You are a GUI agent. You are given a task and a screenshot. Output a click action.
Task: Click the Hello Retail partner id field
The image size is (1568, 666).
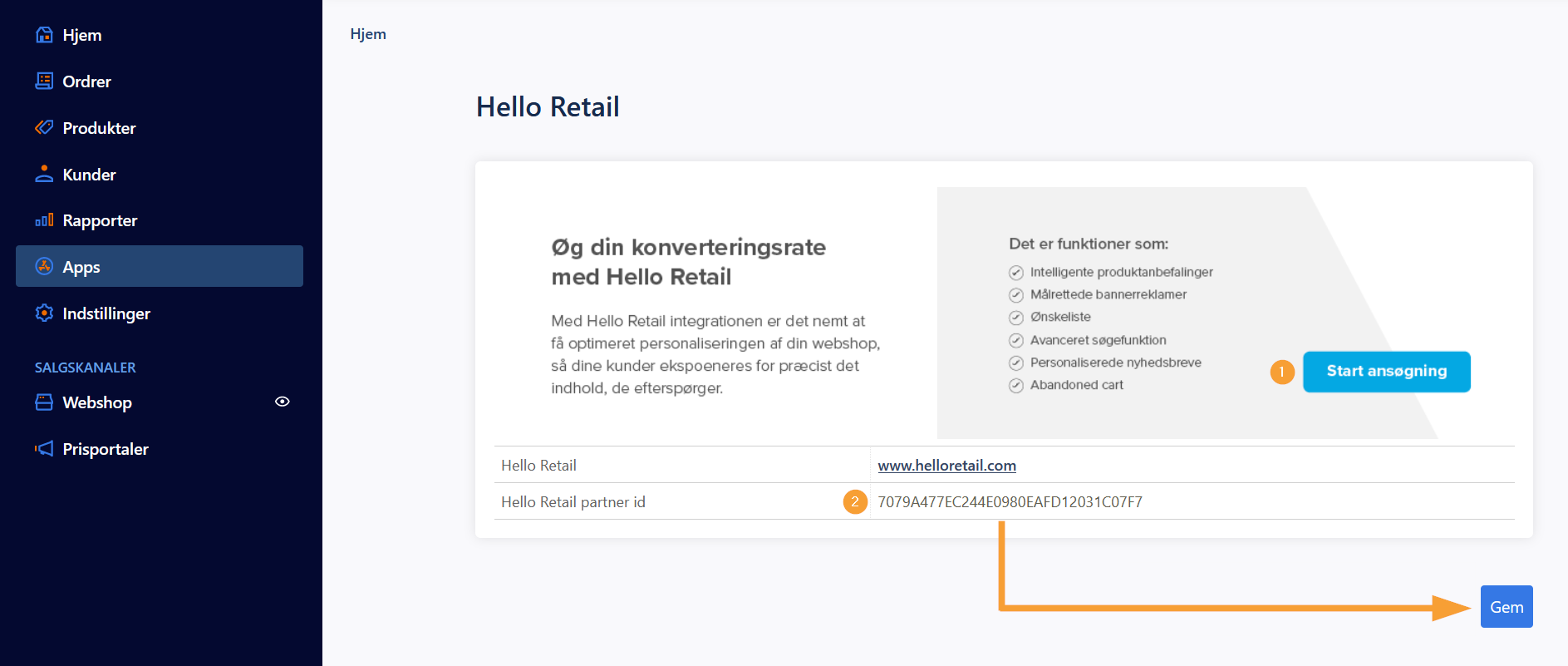[x=1010, y=502]
